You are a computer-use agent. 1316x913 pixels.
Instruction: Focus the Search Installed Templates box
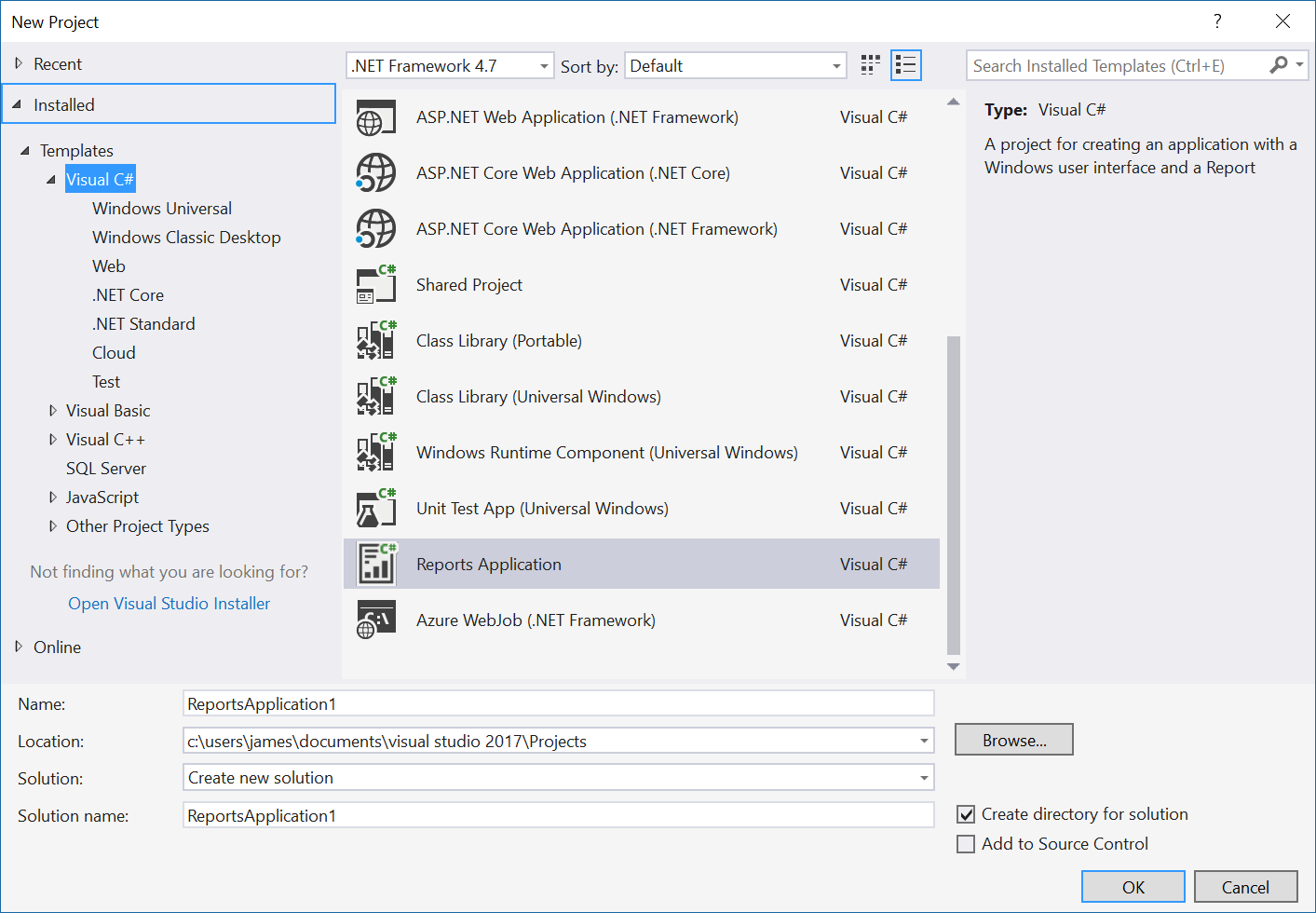(1118, 66)
